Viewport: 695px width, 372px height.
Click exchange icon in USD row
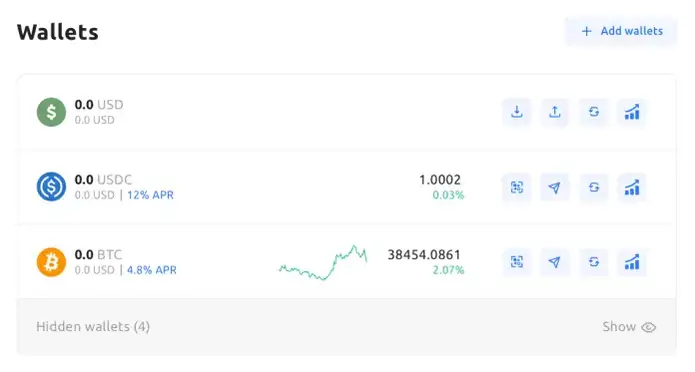point(593,112)
